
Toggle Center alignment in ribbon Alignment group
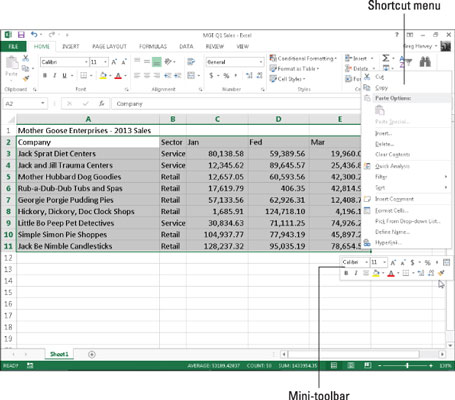pos(147,76)
